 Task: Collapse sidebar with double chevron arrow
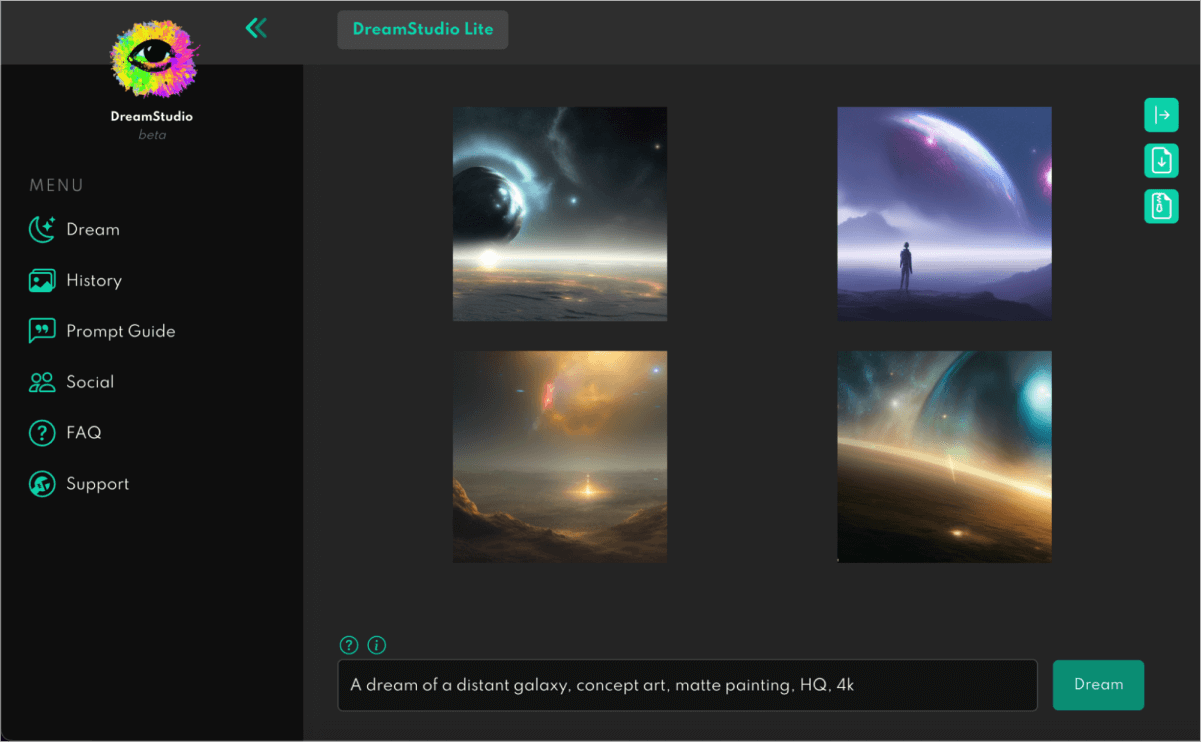point(256,28)
